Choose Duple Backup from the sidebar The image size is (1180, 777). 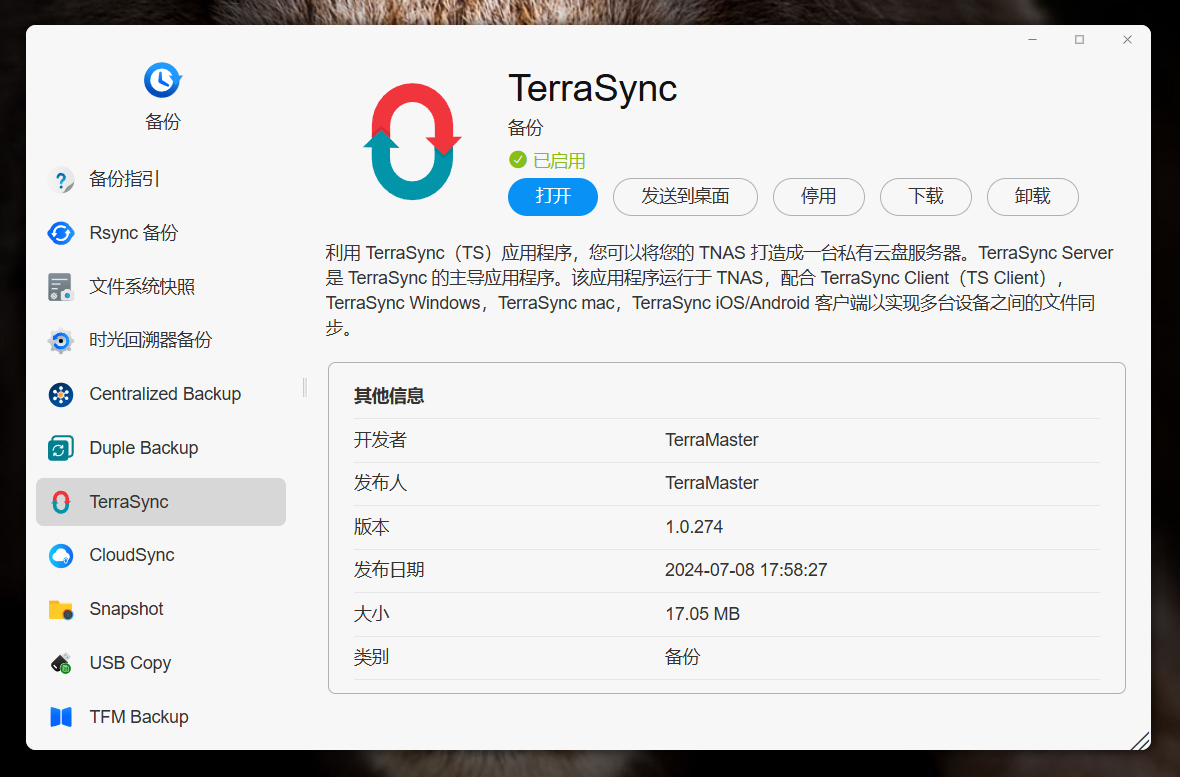coord(161,448)
